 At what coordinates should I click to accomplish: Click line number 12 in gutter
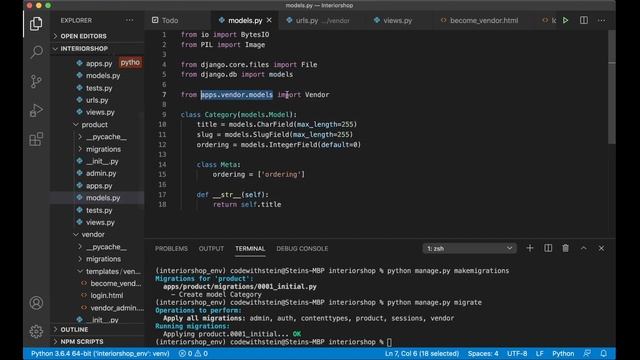162,144
